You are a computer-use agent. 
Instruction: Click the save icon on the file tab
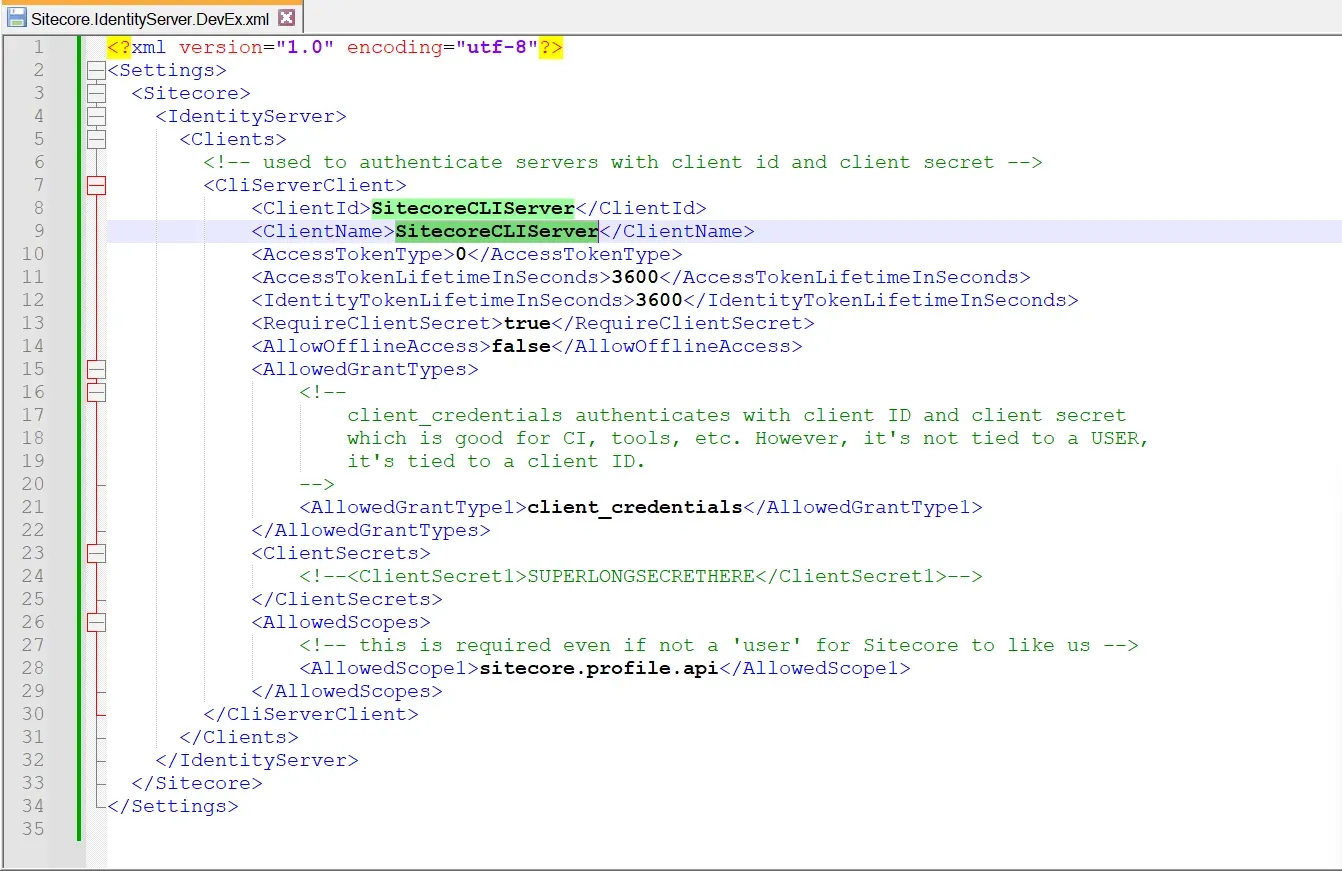(x=16, y=17)
